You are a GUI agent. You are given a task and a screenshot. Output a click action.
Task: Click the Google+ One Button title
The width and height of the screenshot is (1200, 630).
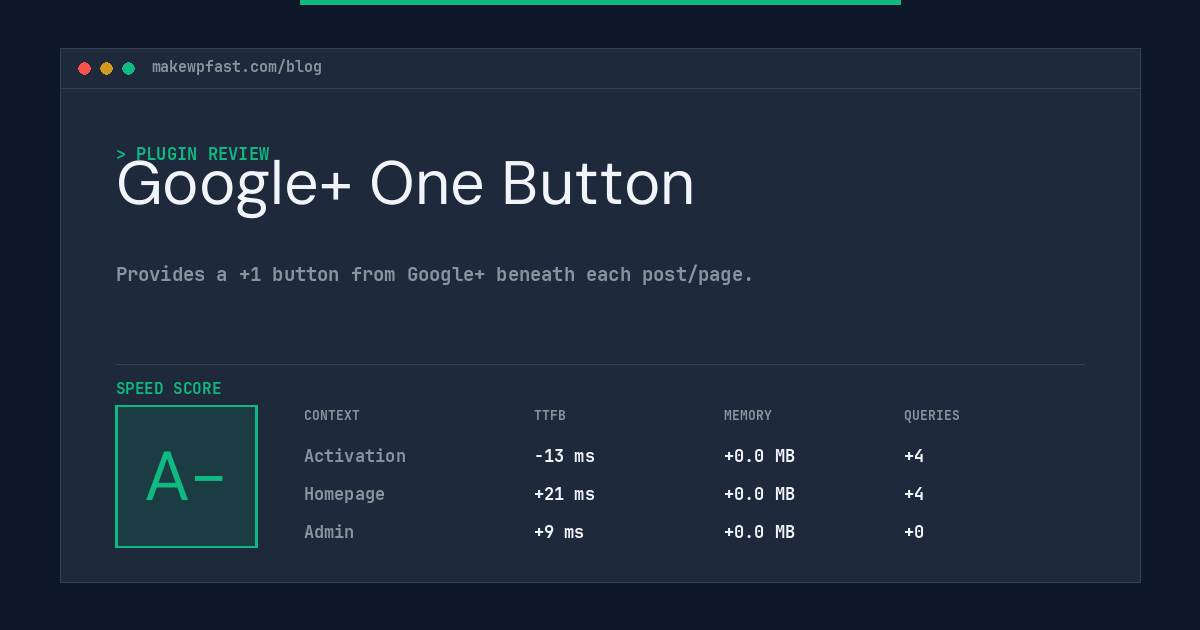(x=405, y=184)
